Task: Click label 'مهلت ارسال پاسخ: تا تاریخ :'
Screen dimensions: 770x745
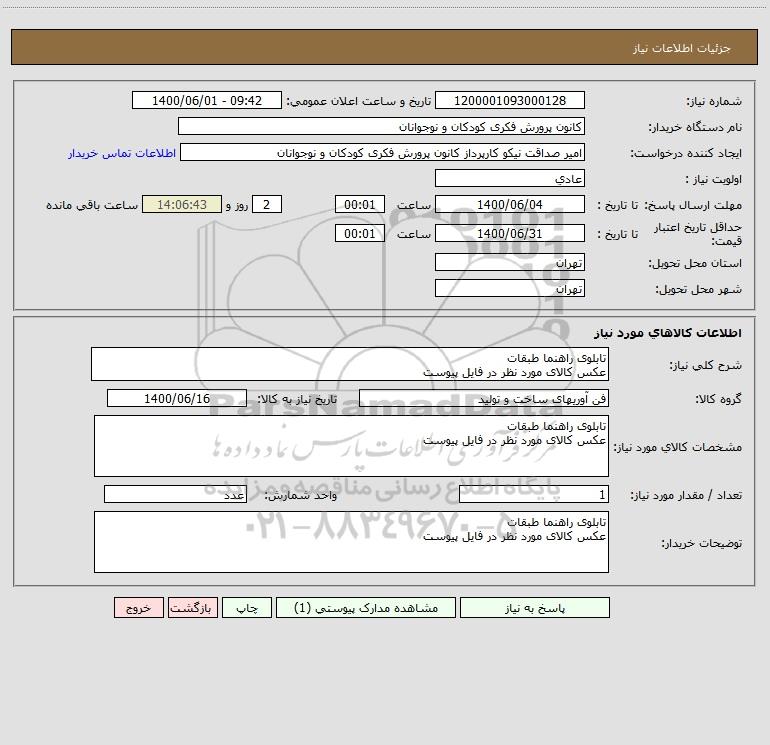Action: [x=669, y=205]
